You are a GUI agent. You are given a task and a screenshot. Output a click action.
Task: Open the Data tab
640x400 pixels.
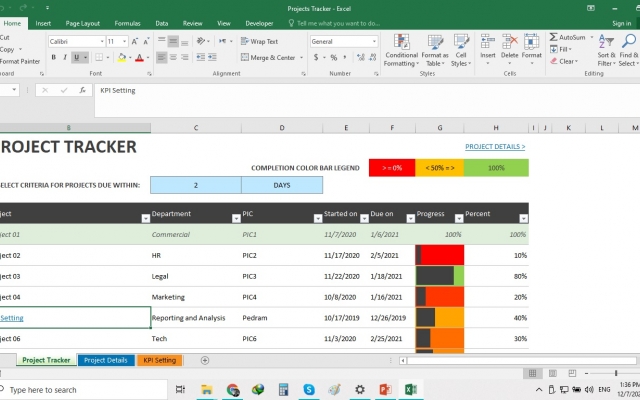point(162,23)
